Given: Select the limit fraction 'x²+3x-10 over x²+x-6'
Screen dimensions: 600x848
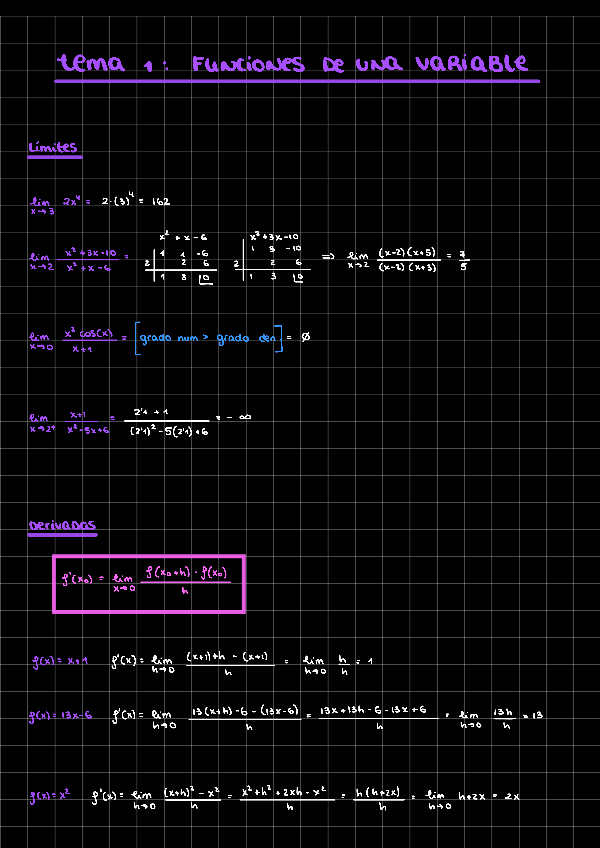Looking at the screenshot, I should (x=87, y=260).
